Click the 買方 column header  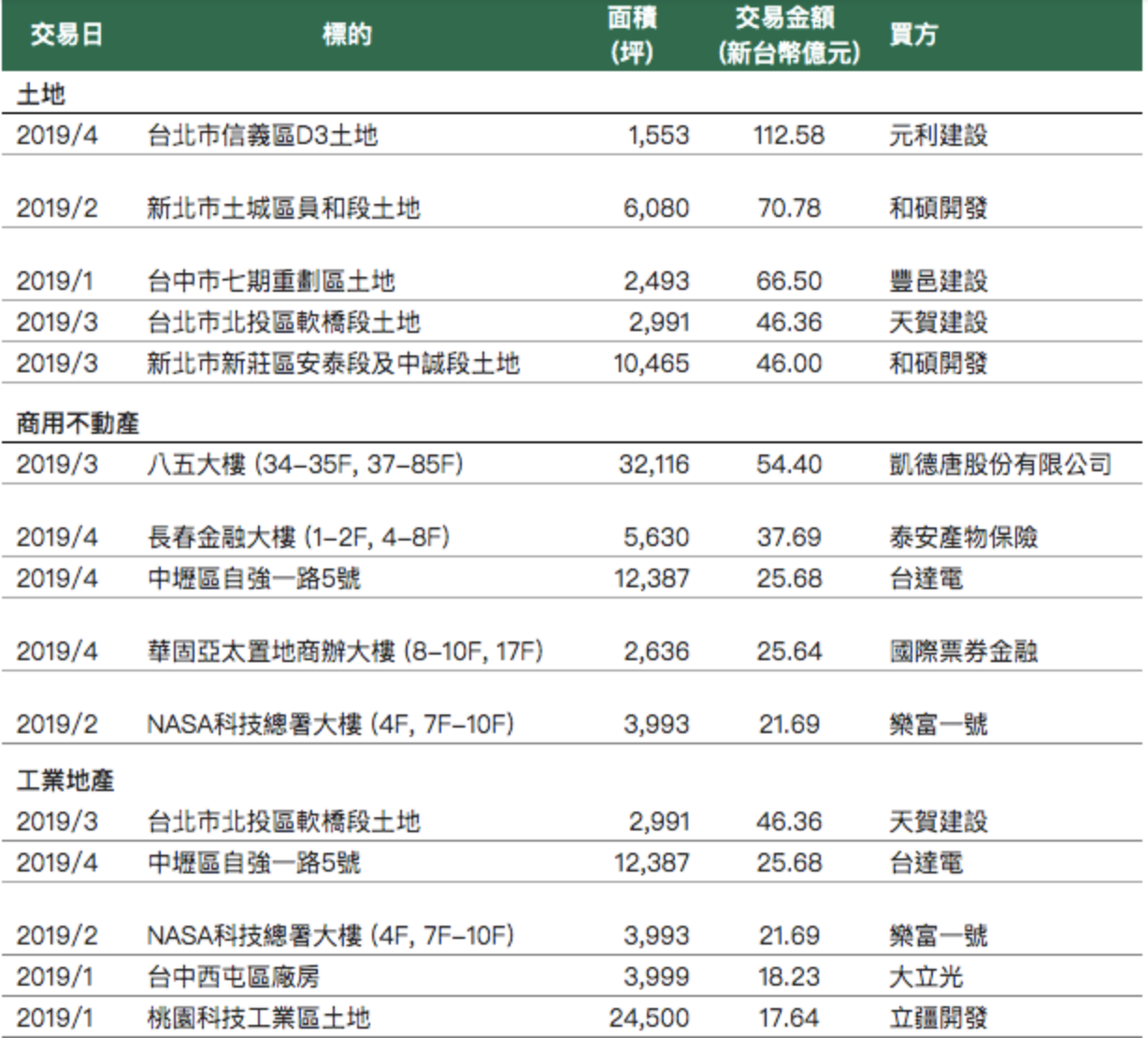(x=912, y=36)
